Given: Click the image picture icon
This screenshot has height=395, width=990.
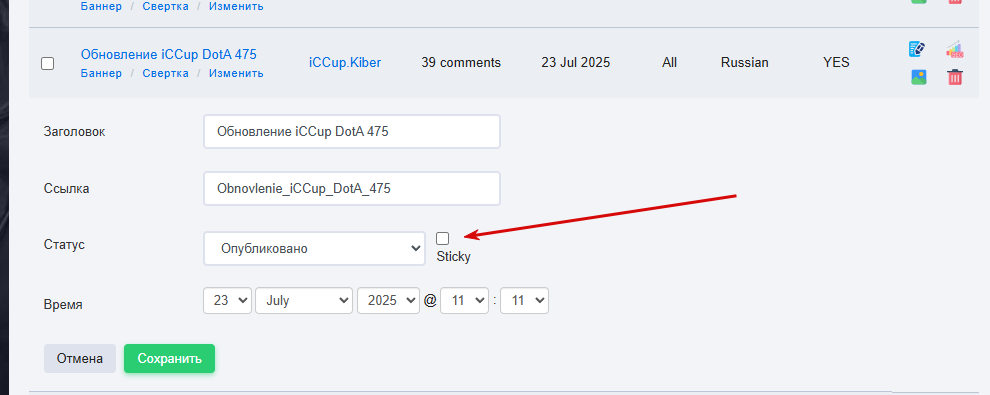Looking at the screenshot, I should point(919,77).
